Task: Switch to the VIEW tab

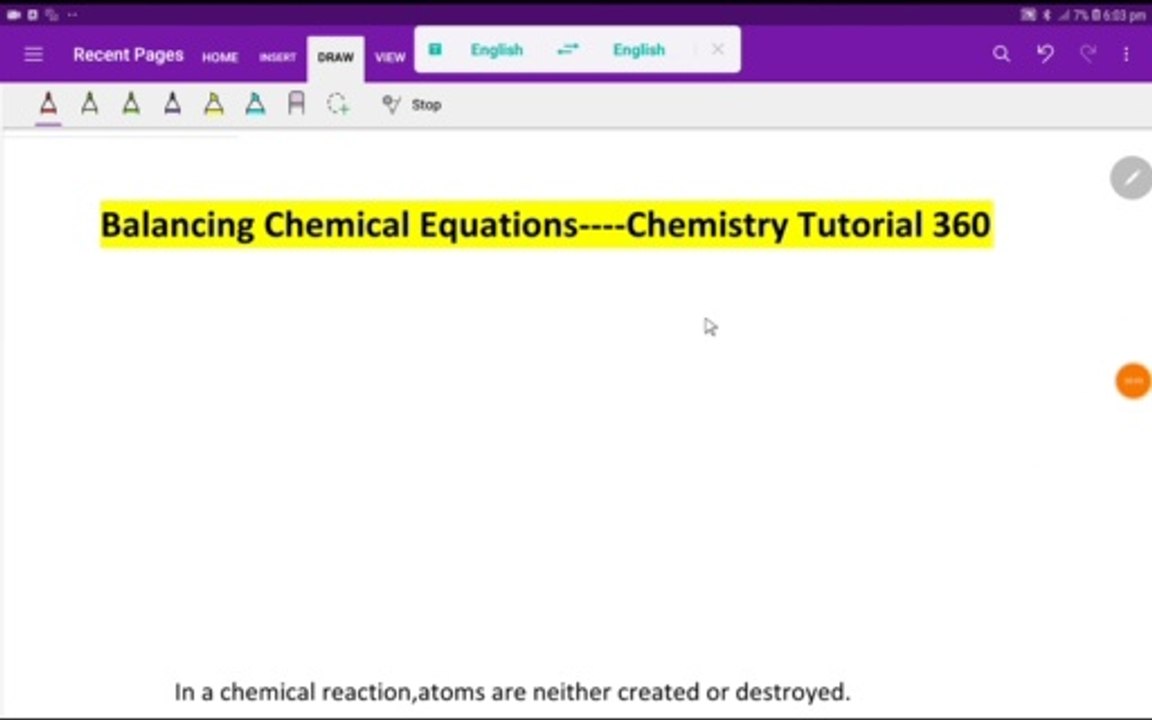Action: tap(390, 57)
